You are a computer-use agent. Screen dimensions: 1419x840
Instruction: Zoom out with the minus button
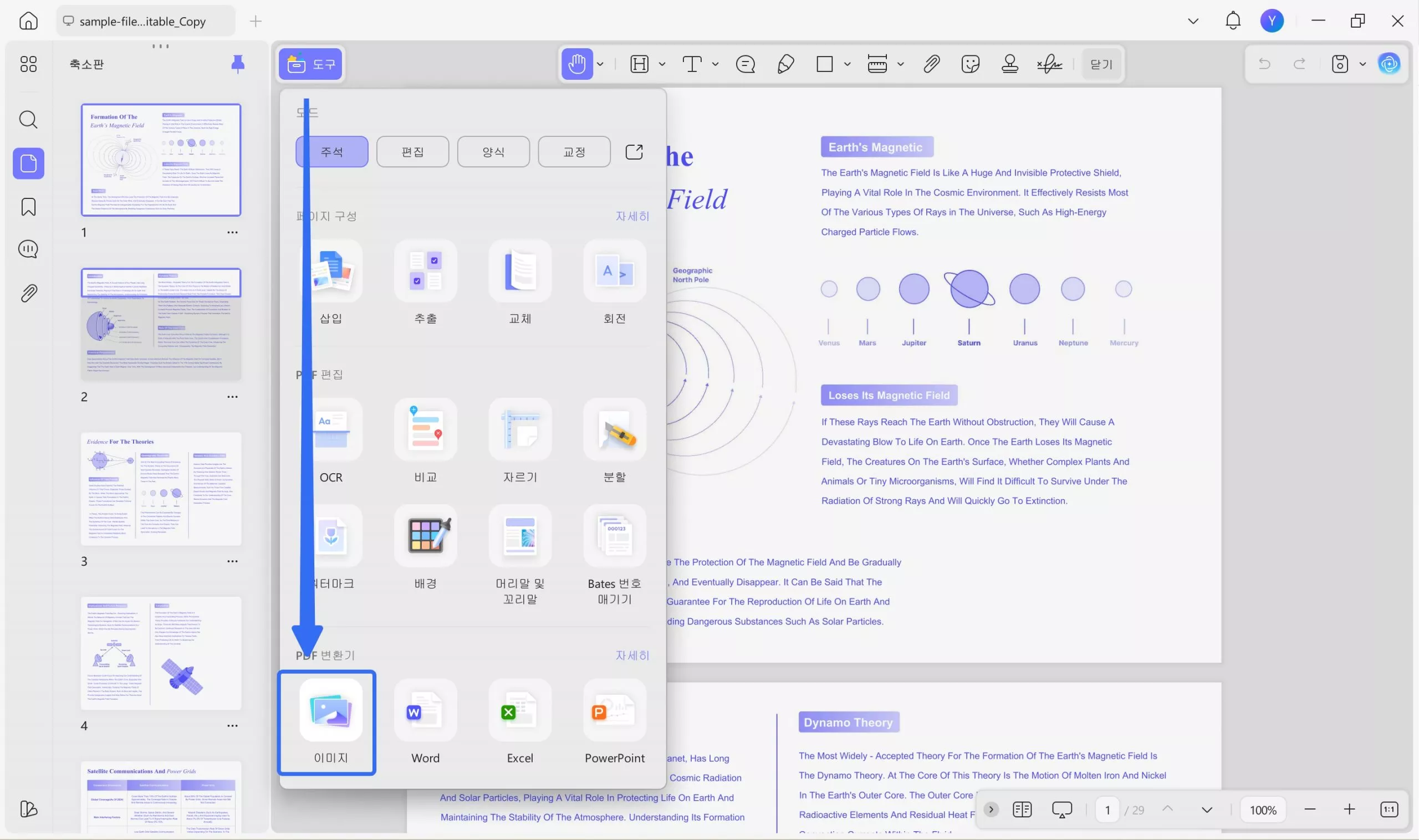pyautogui.click(x=1310, y=810)
